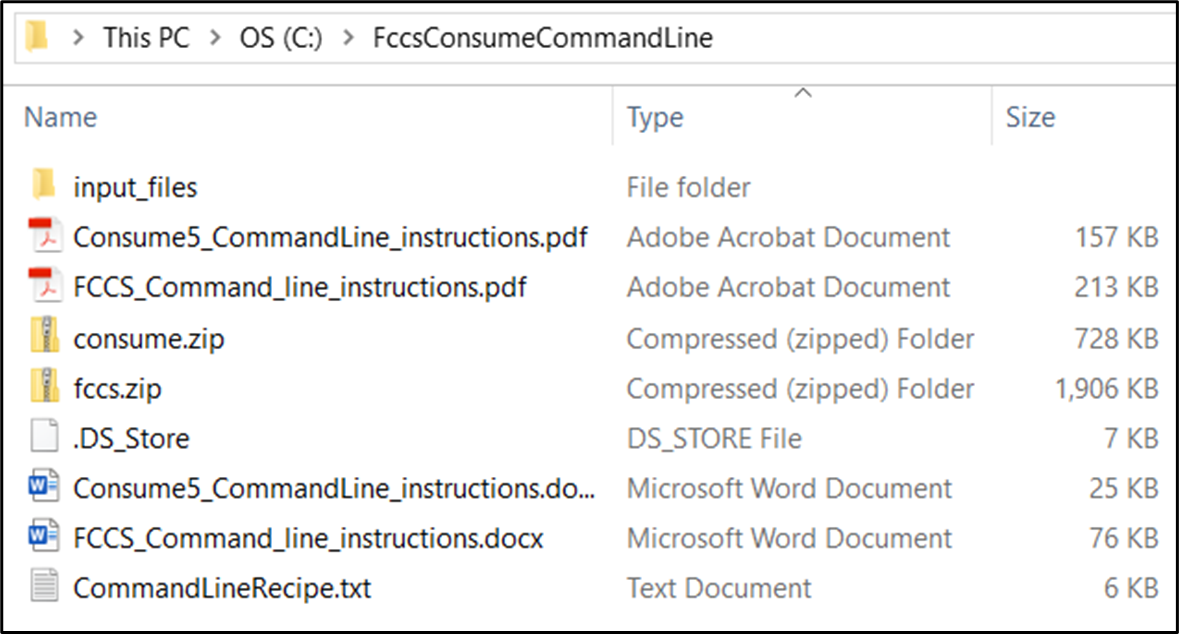Screen dimensions: 1179x634
Task: Expand chevron before This PC breadcrumb
Action: [78, 39]
